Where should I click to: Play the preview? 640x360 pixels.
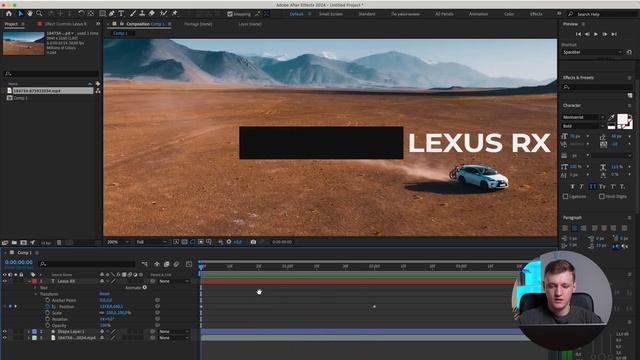[596, 34]
